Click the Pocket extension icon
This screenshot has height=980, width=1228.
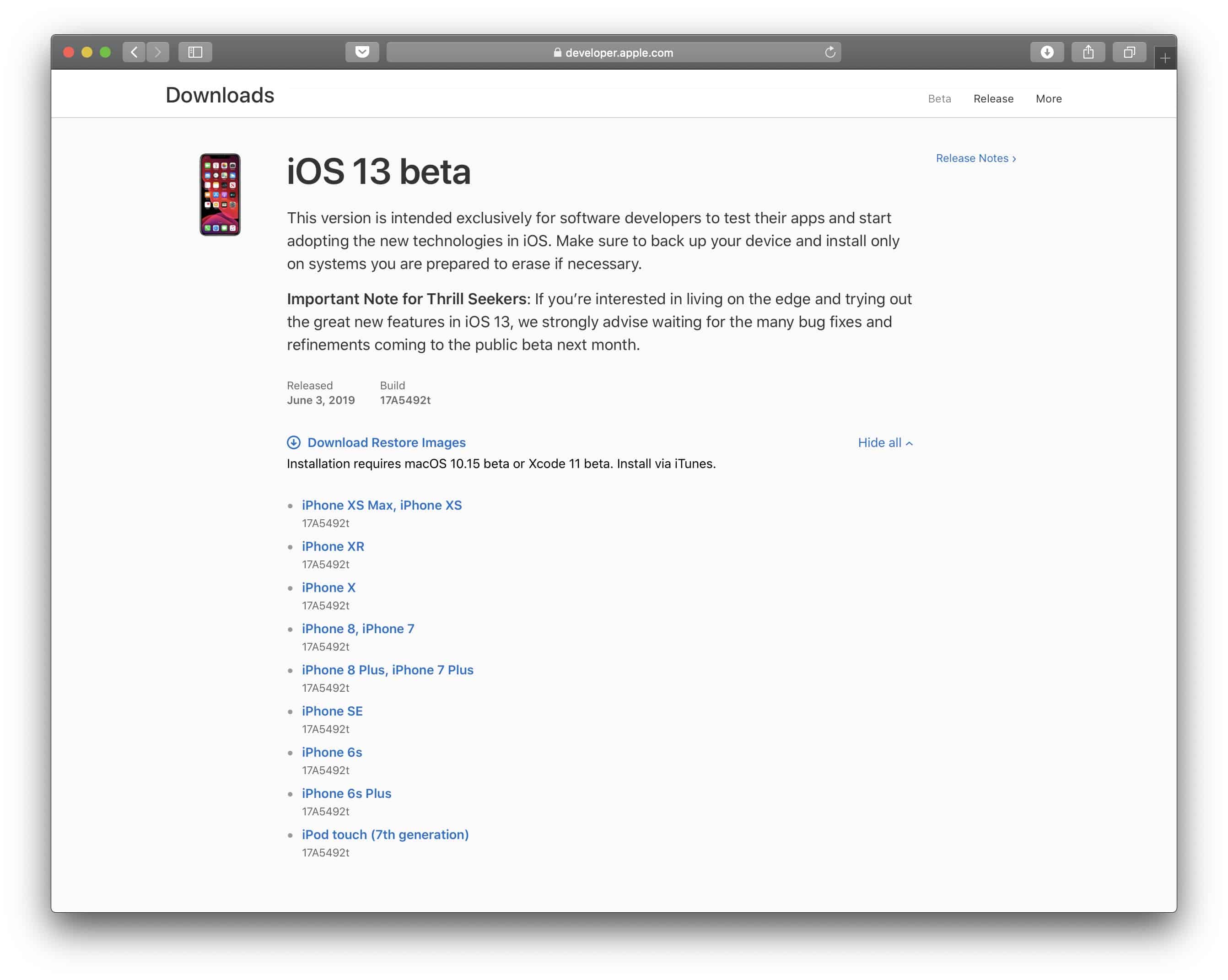coord(362,53)
